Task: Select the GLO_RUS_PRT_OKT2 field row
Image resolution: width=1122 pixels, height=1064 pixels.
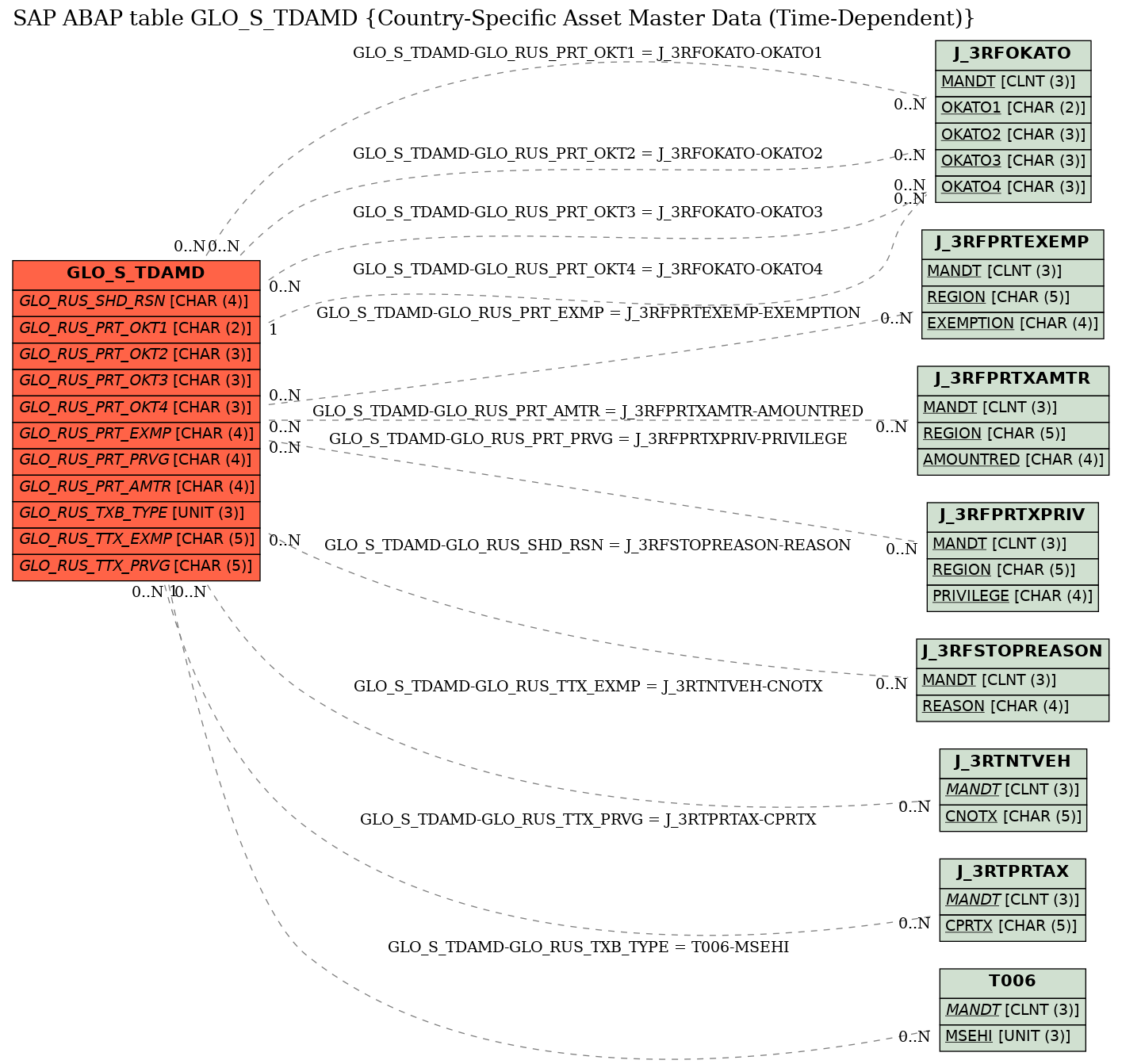Action: (136, 355)
